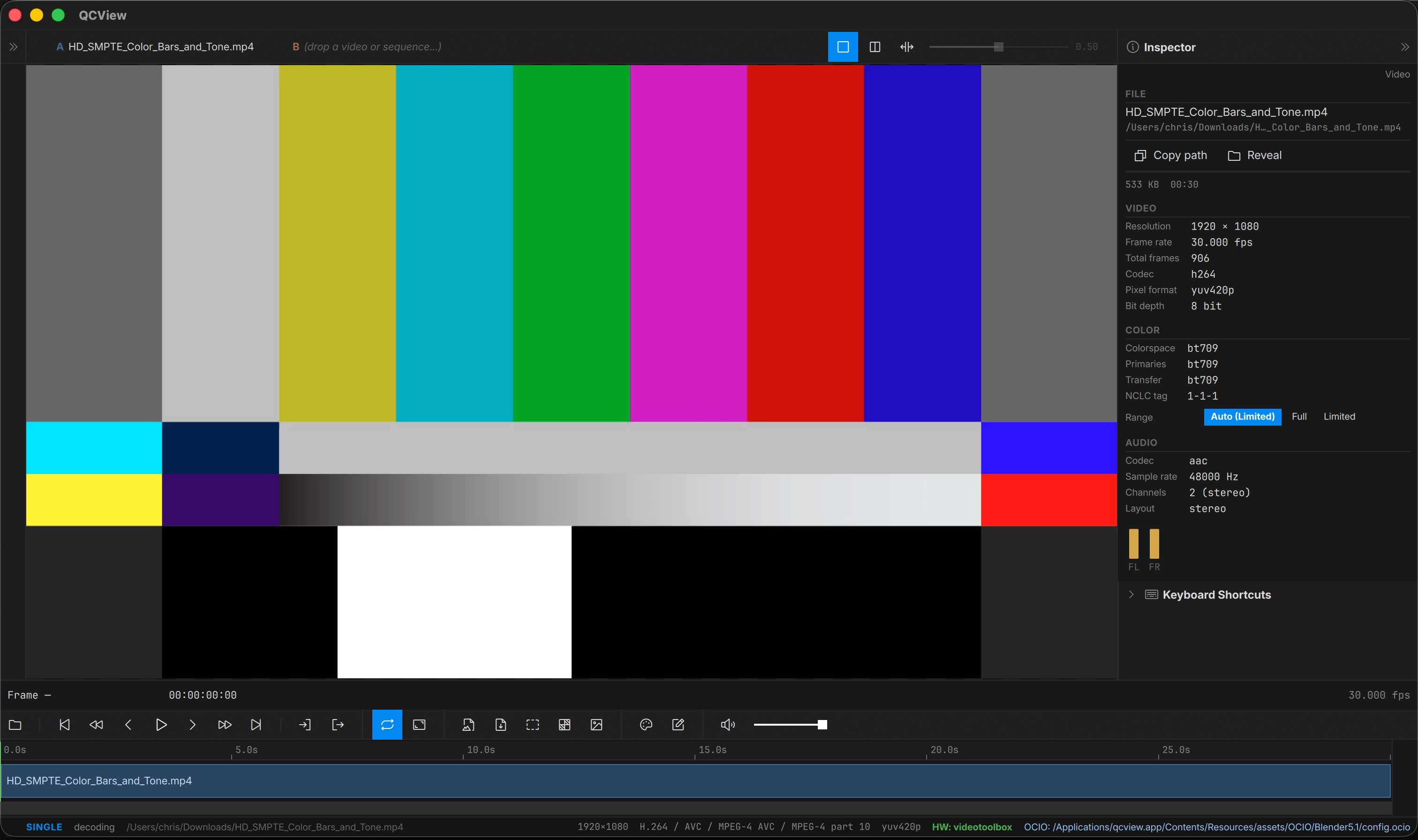Screen dimensions: 1418x840
Task: Expand Keyboard Shortcuts section
Action: (x=1131, y=594)
